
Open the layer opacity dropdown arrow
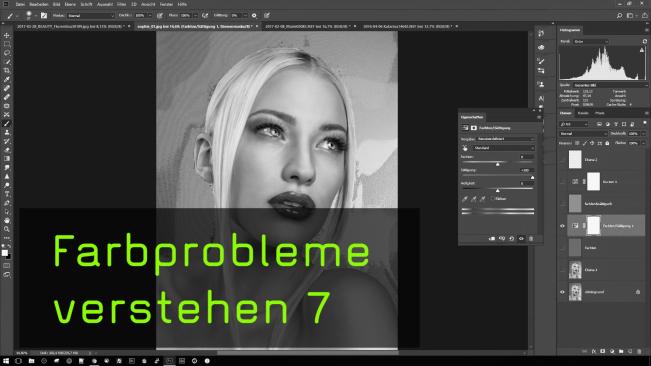(643, 134)
